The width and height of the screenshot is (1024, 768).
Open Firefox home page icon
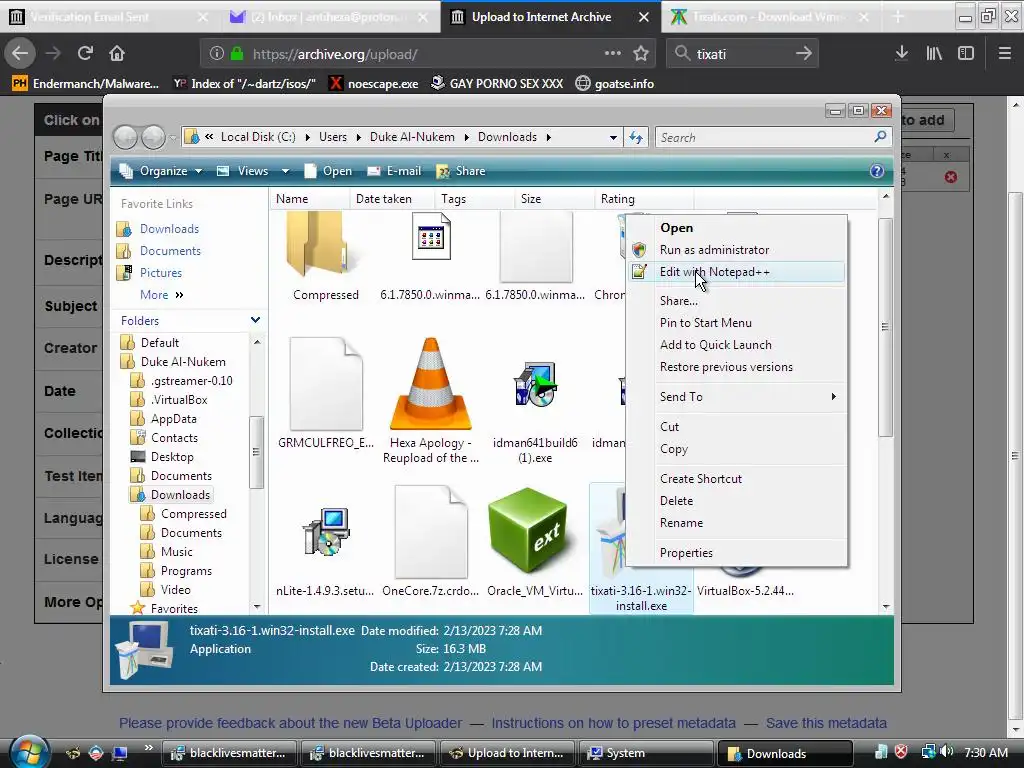[117, 54]
